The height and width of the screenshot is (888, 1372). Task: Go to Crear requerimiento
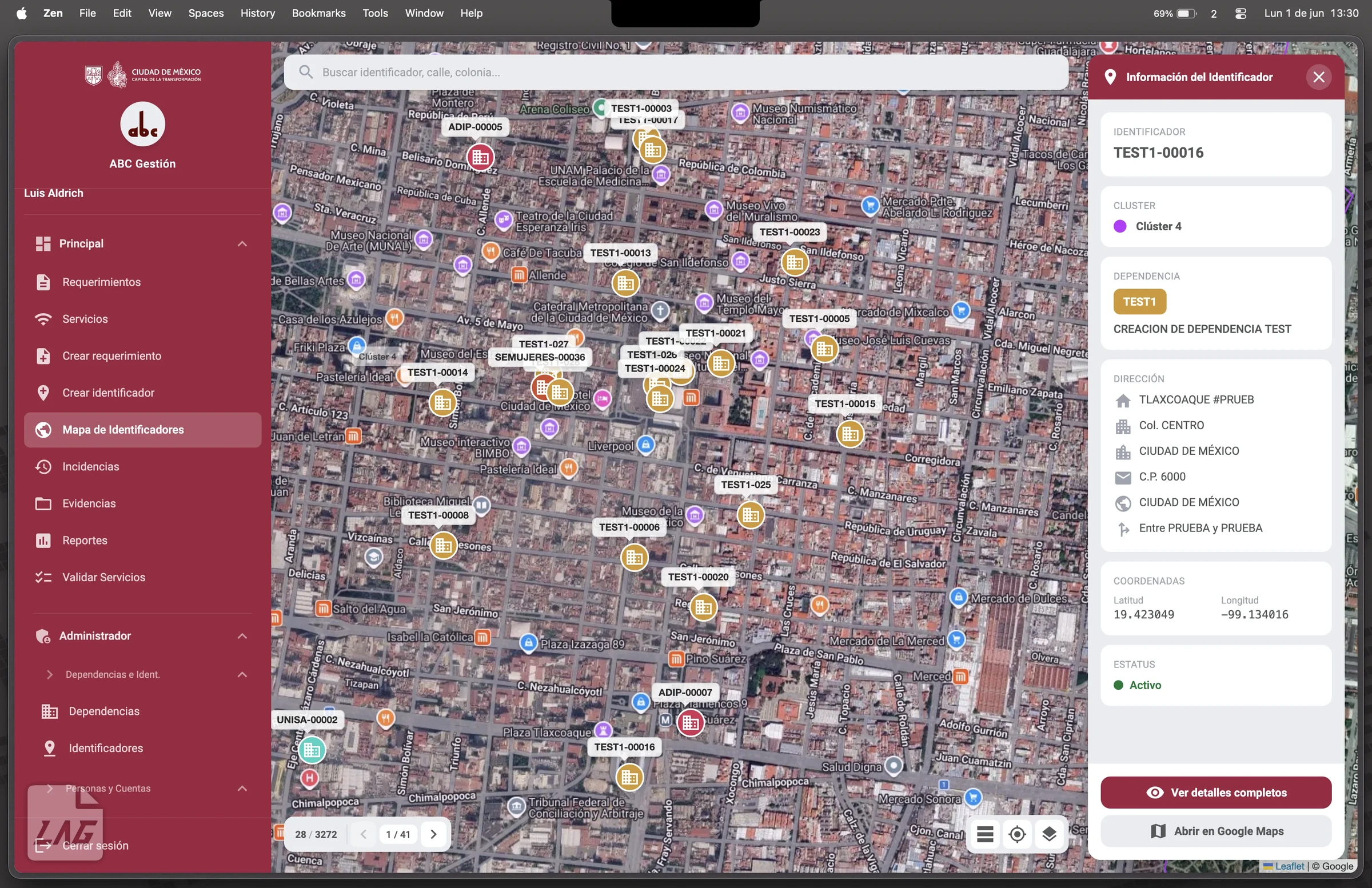coord(142,355)
